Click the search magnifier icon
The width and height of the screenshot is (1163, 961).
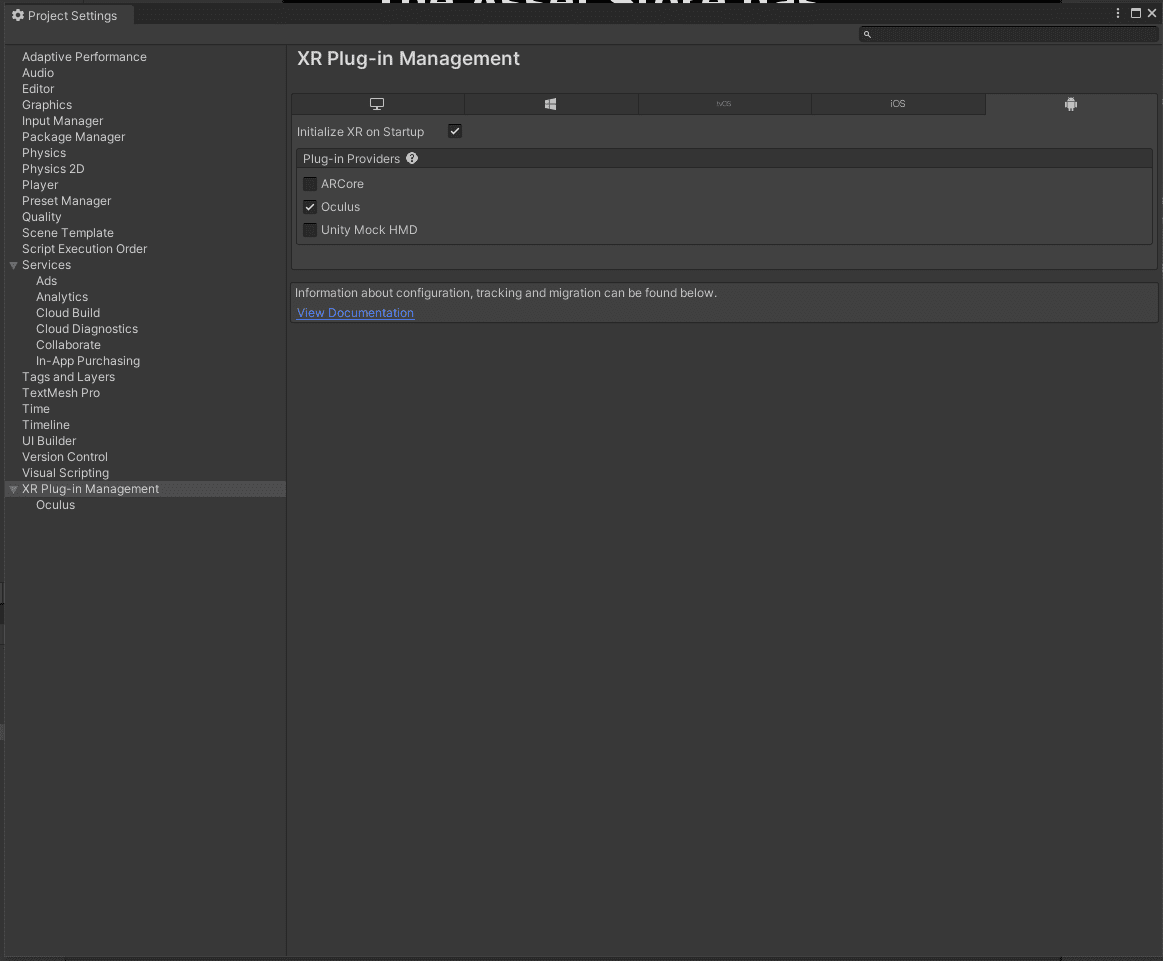coord(867,35)
